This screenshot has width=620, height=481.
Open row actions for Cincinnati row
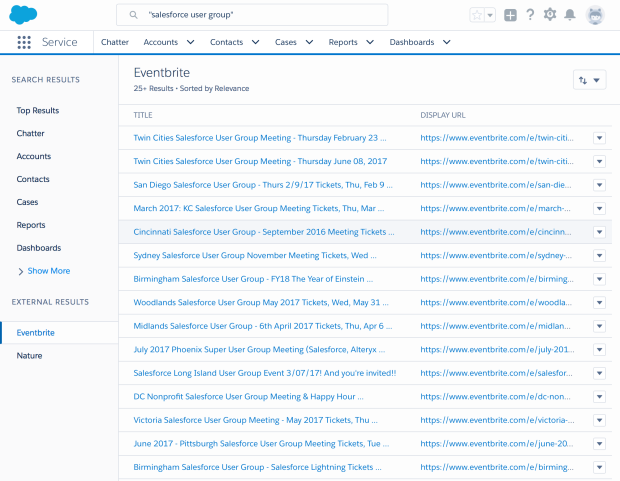(599, 232)
